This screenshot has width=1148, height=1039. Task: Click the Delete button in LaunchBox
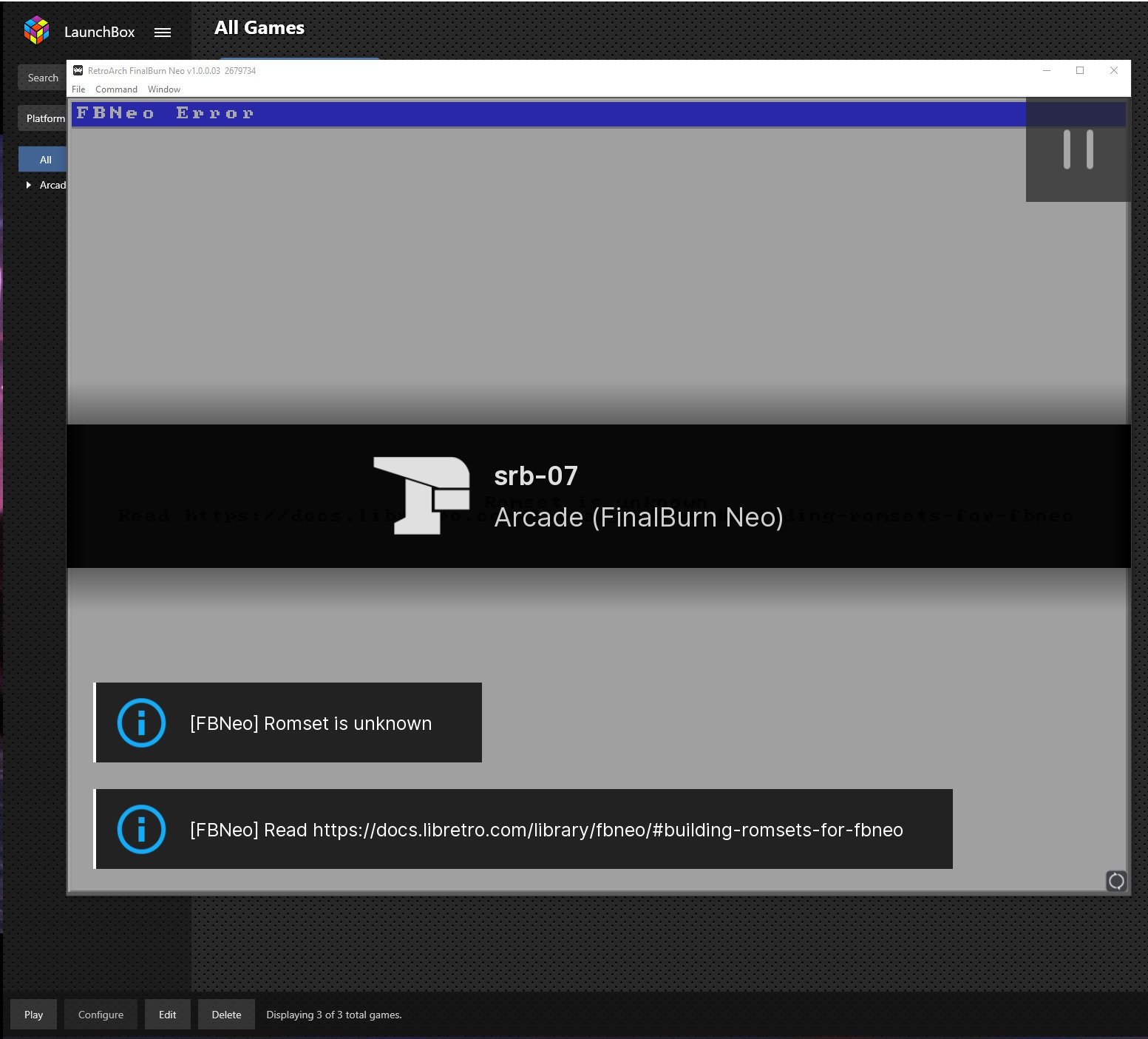[x=226, y=1015]
